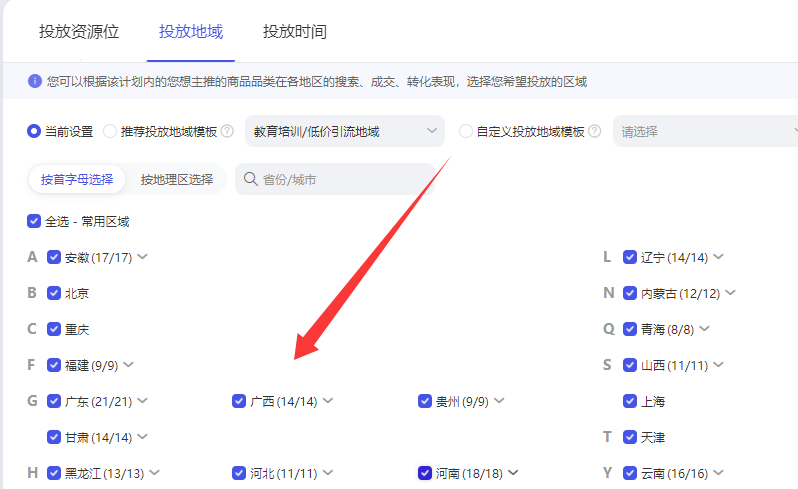Open the 教育培训/低价引流地域 dropdown
The height and width of the screenshot is (489, 798).
[x=345, y=131]
